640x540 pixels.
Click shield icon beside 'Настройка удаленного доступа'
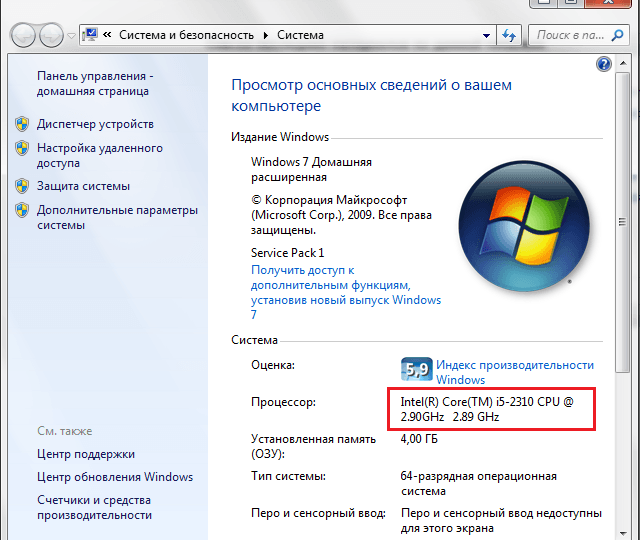point(22,148)
